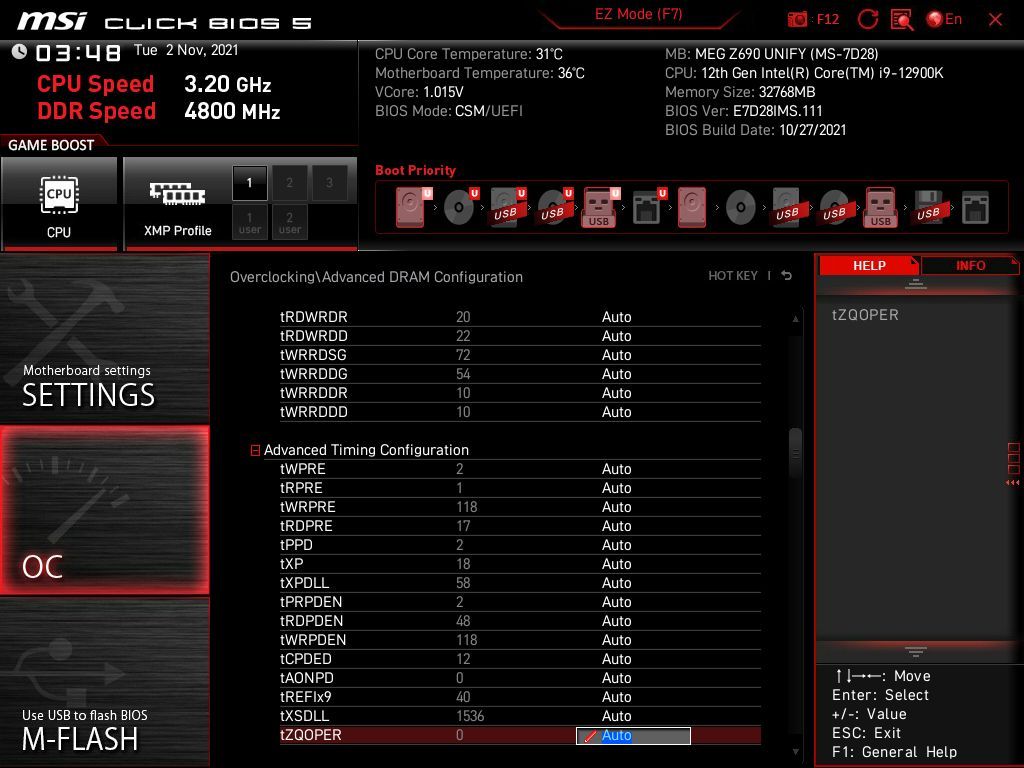
Task: Select first UEFI USB hard disk boot icon
Action: pos(507,207)
